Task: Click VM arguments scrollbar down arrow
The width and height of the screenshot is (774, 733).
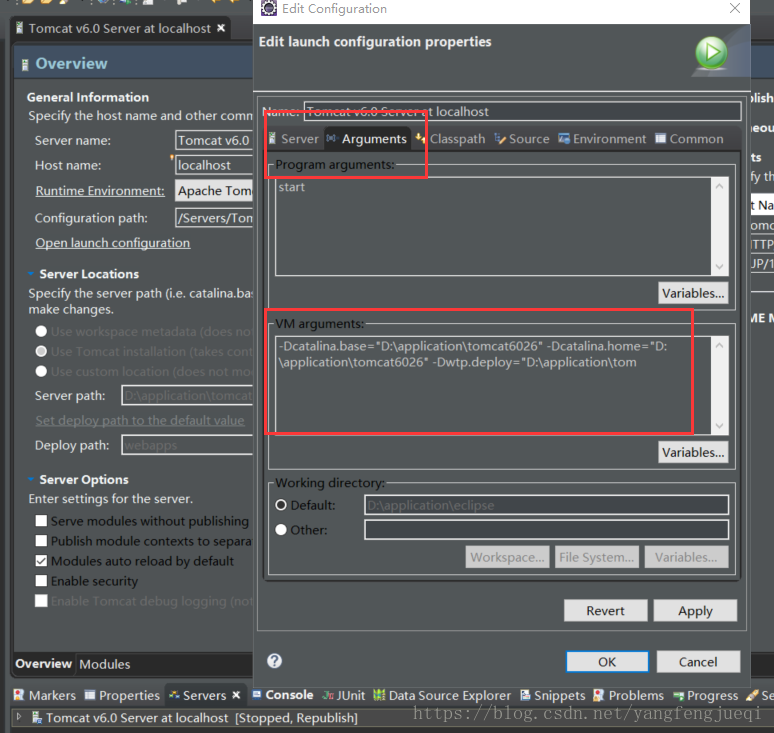Action: click(x=719, y=425)
